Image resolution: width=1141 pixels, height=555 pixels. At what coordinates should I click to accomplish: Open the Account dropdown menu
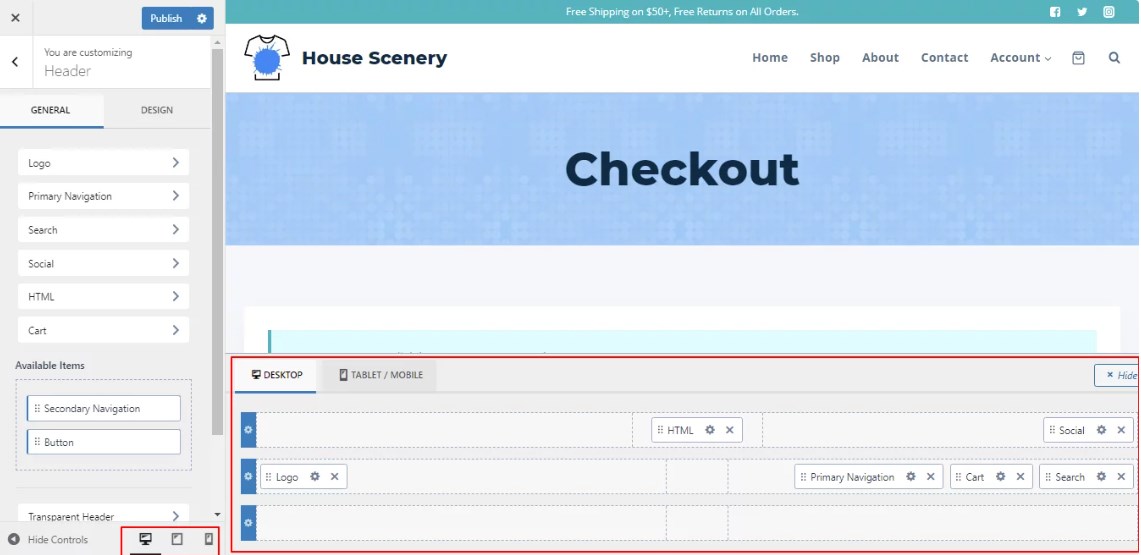pyautogui.click(x=1020, y=57)
